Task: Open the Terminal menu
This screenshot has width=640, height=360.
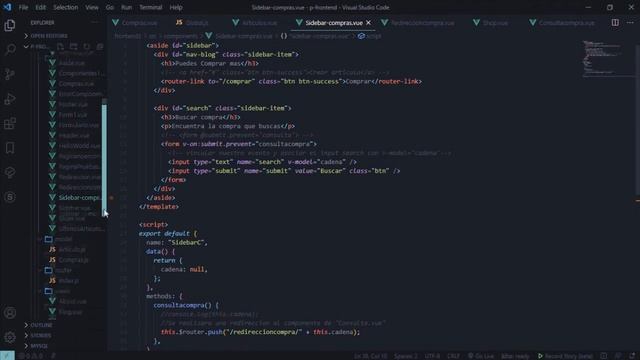Action: tap(151, 7)
